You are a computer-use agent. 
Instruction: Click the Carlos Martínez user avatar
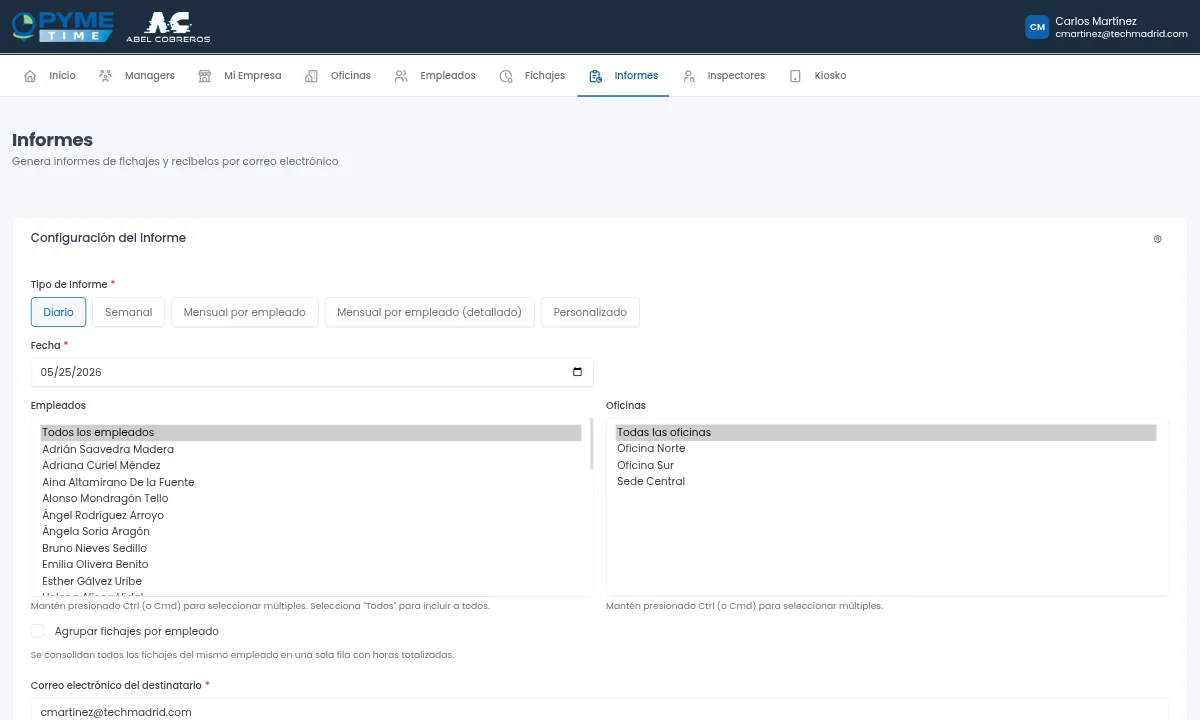tap(1037, 27)
